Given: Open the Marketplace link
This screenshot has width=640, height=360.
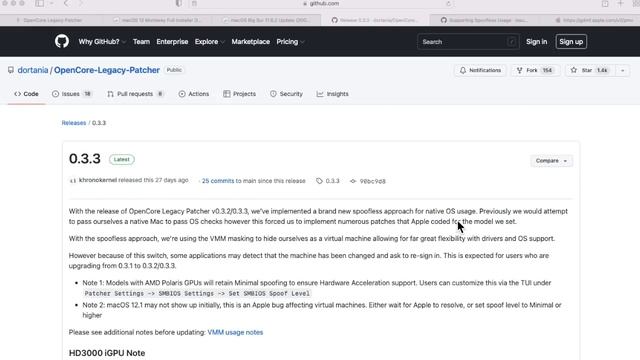Looking at the screenshot, I should point(251,42).
